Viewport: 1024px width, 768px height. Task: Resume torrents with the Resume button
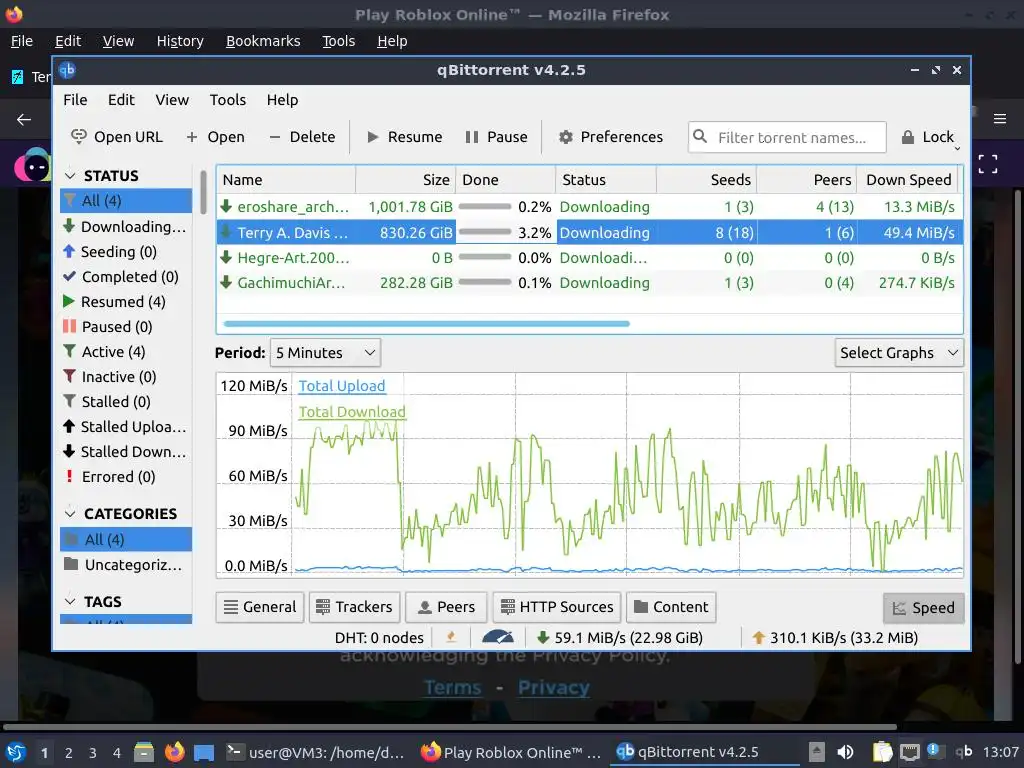(404, 137)
